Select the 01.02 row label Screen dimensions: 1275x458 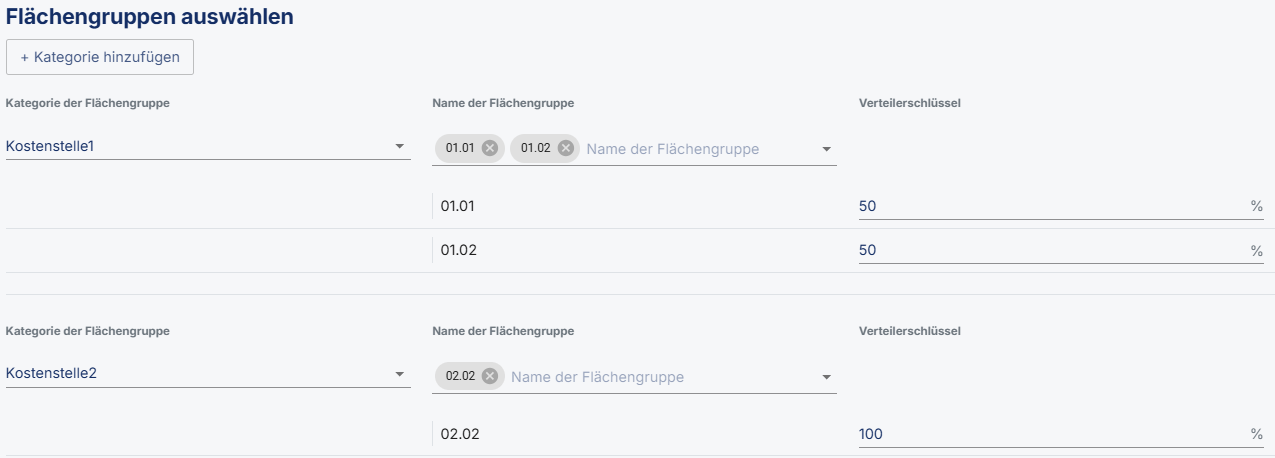(x=459, y=250)
